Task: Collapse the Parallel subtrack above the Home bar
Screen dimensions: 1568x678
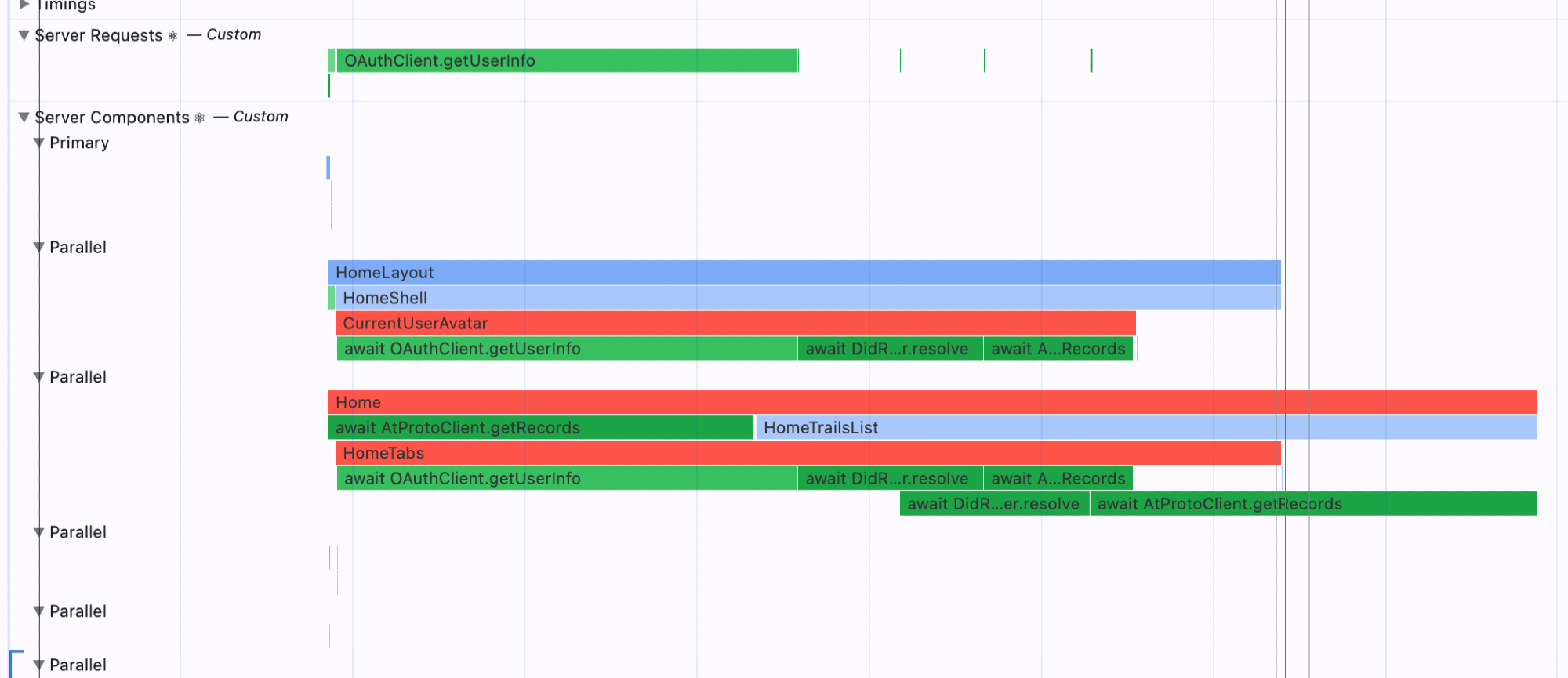Action: [x=38, y=377]
